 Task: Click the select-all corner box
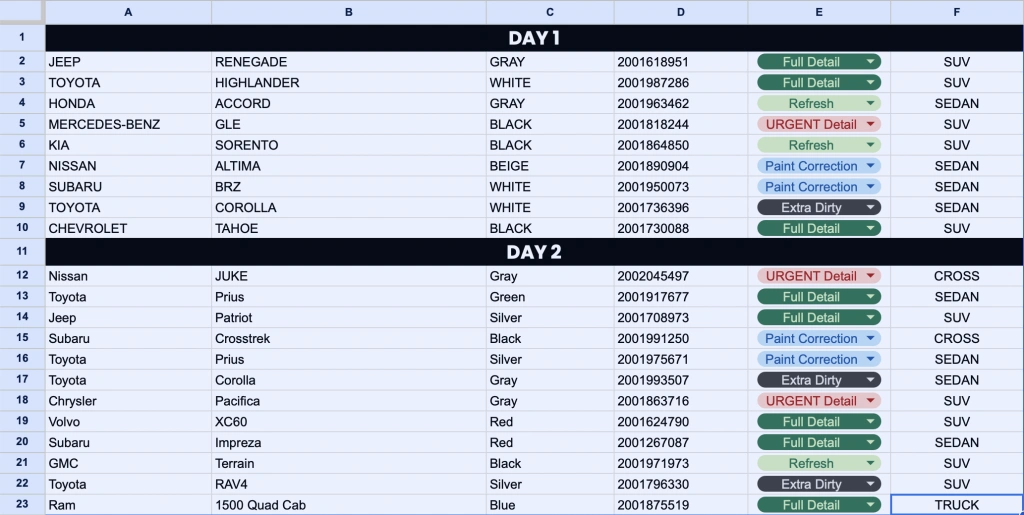tap(22, 12)
